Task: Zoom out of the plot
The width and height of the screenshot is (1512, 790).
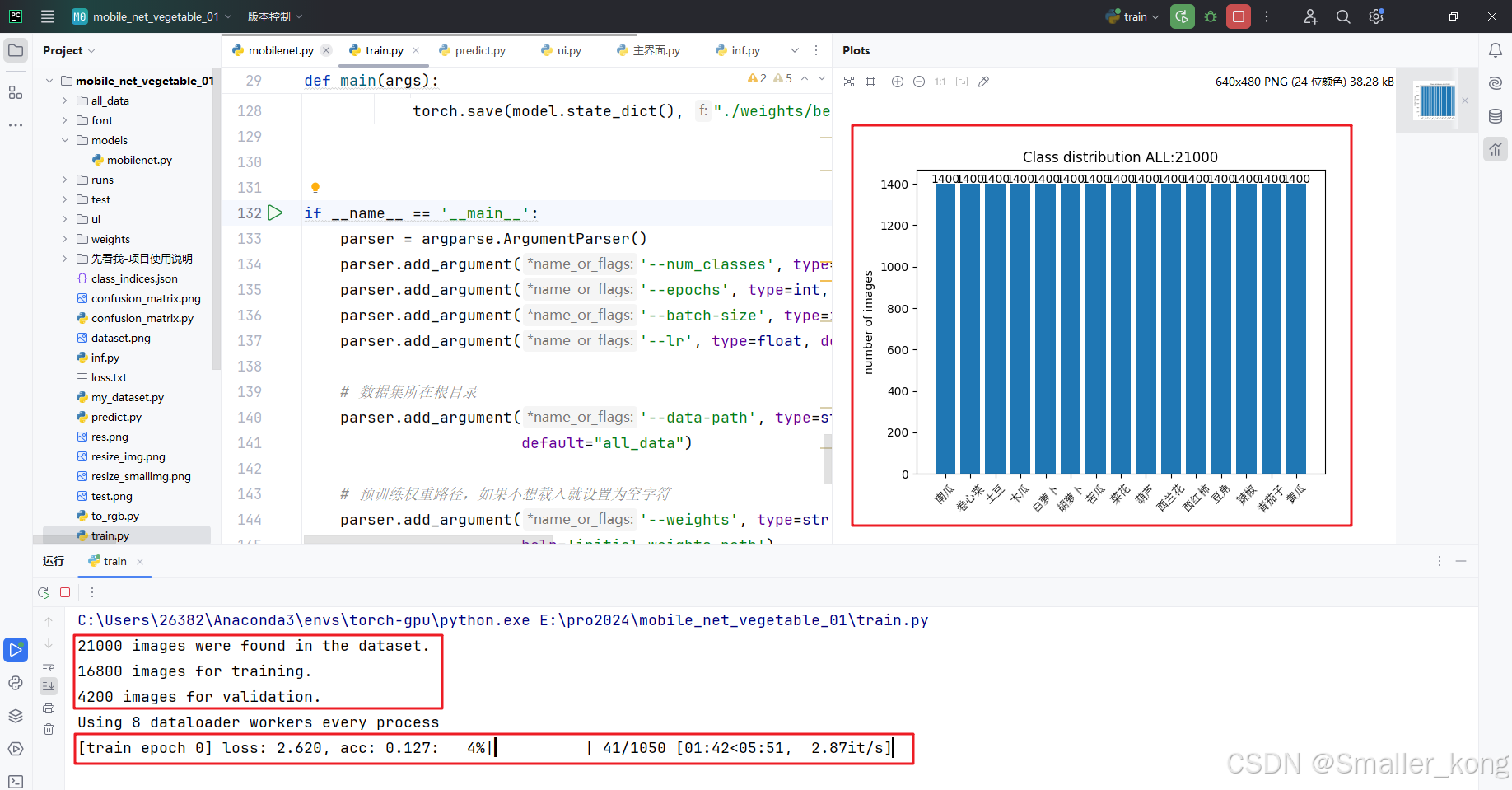Action: [919, 82]
